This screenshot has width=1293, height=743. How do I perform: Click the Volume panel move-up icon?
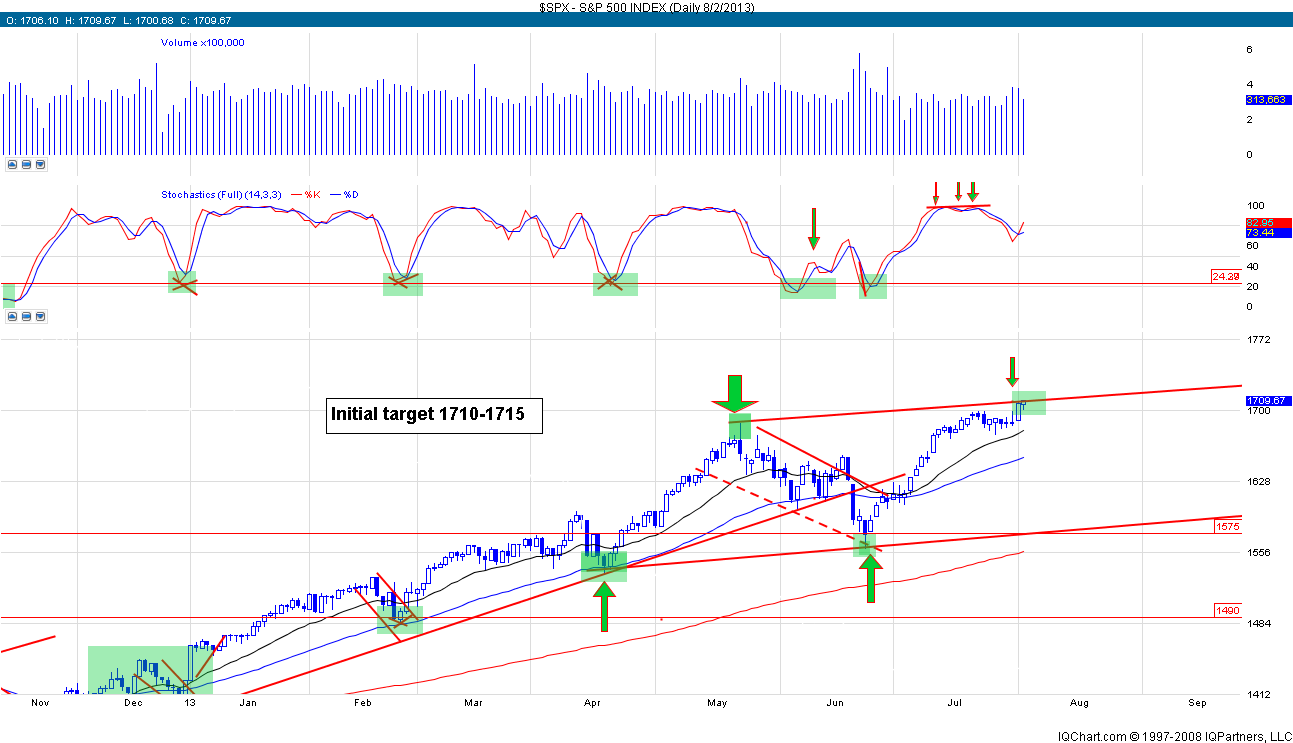click(x=12, y=164)
